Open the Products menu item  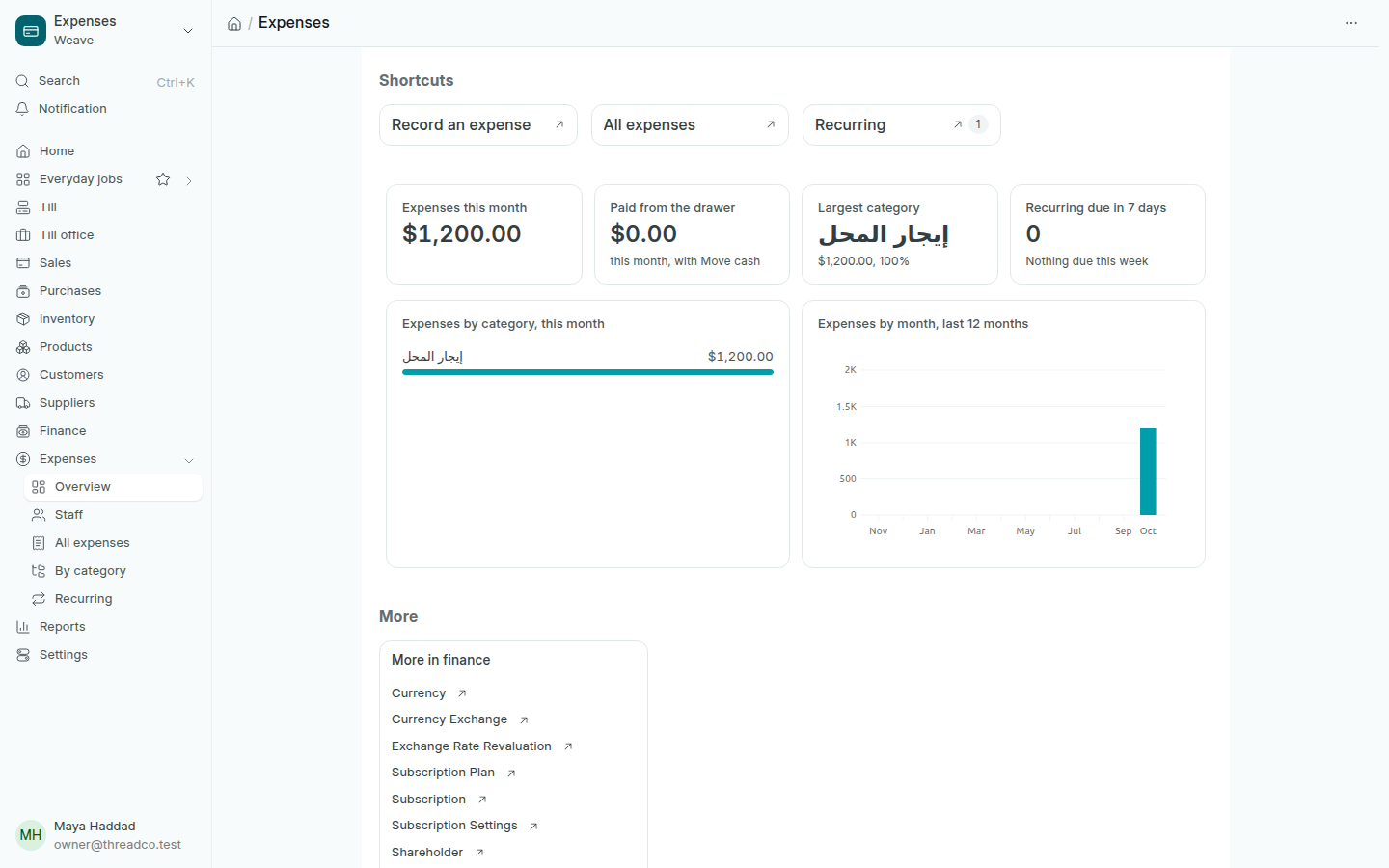105,347
